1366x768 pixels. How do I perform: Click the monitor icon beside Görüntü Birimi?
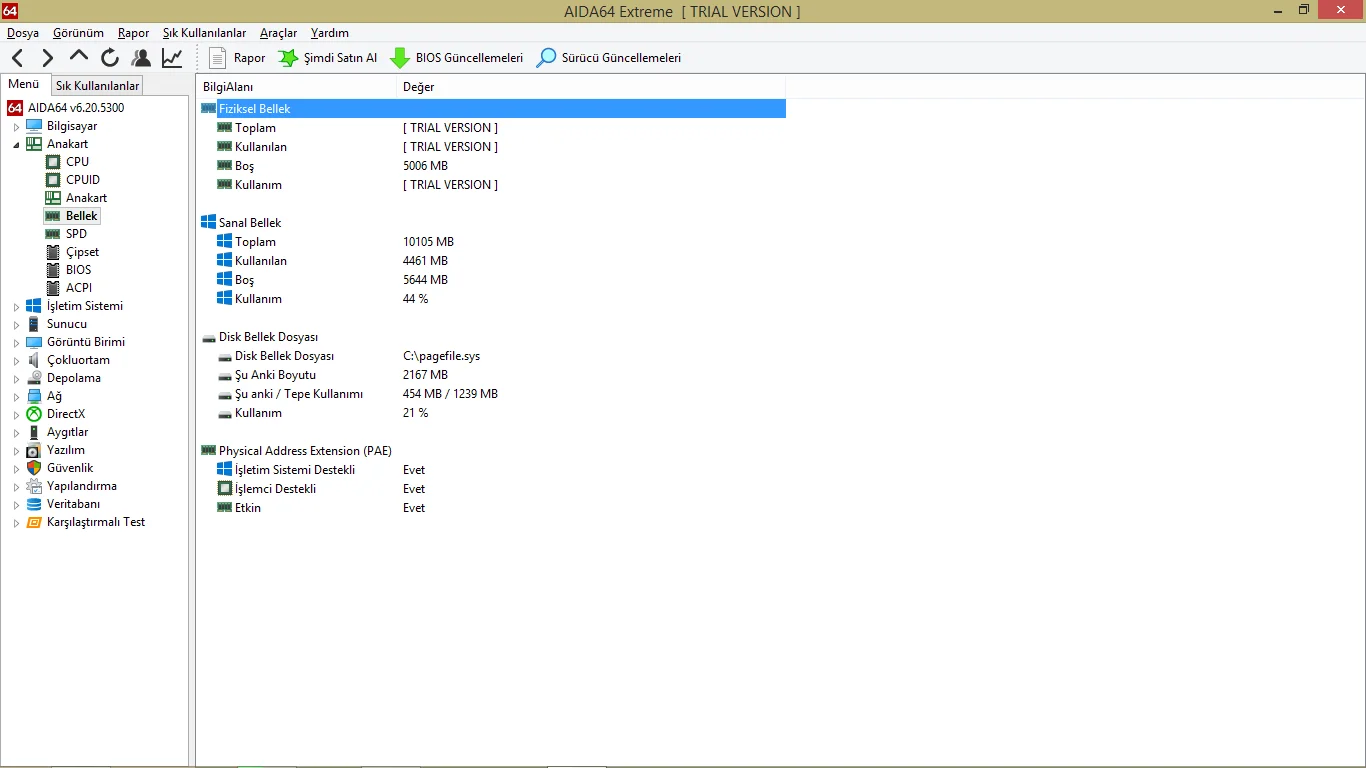point(34,342)
